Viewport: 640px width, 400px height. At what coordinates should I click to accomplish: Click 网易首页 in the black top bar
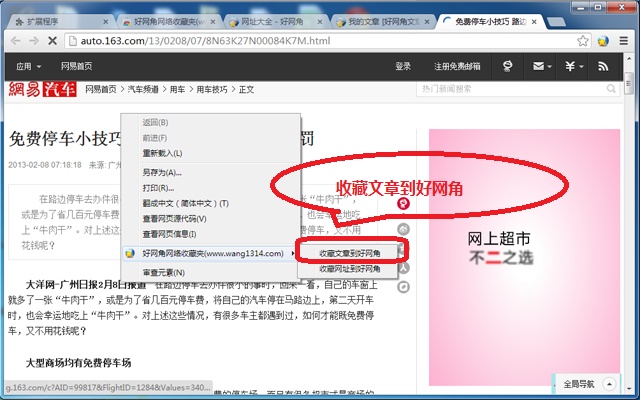pyautogui.click(x=76, y=66)
